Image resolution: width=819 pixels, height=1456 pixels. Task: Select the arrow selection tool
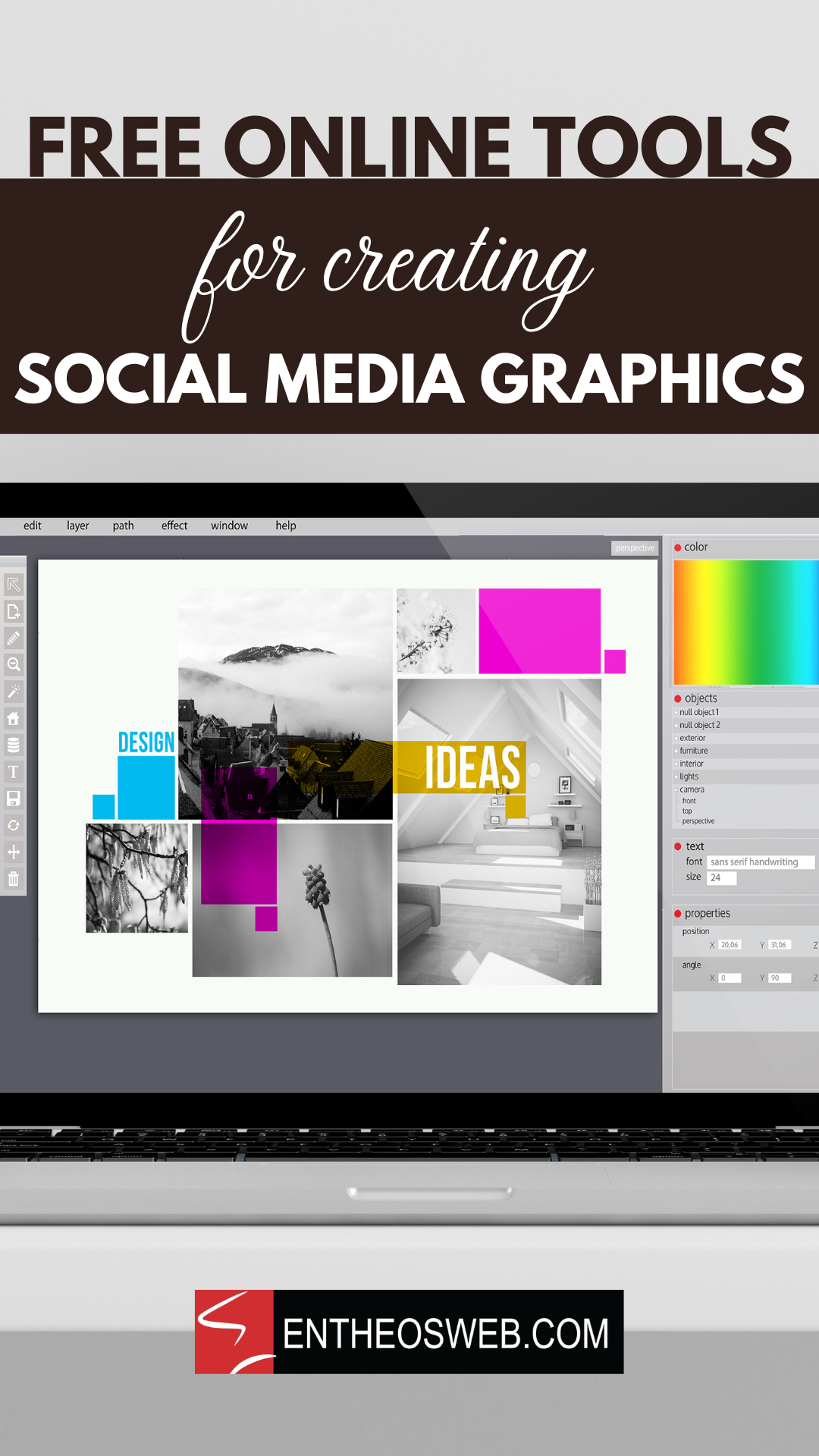pos(14,585)
